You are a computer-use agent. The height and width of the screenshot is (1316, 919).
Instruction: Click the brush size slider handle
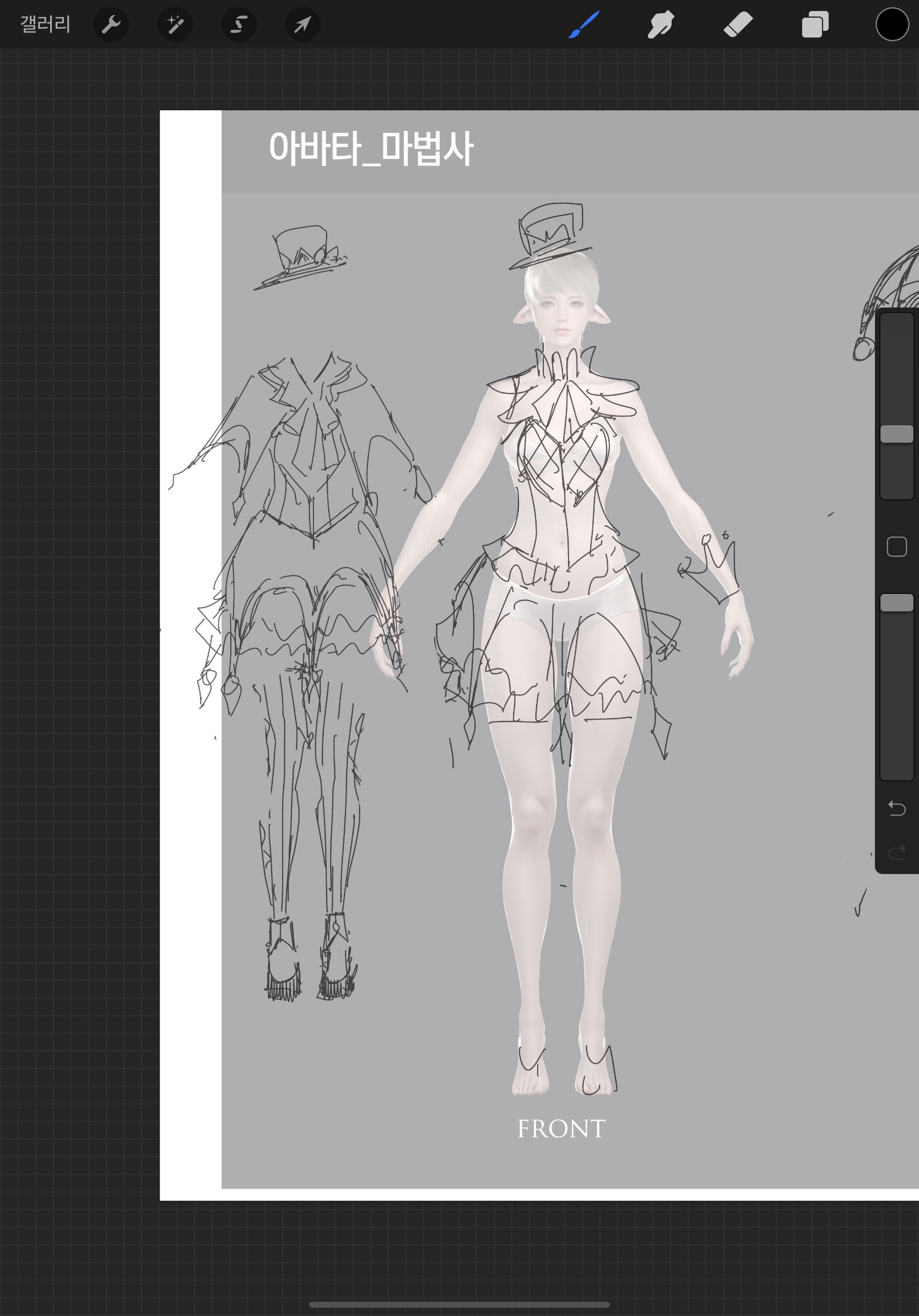(896, 434)
